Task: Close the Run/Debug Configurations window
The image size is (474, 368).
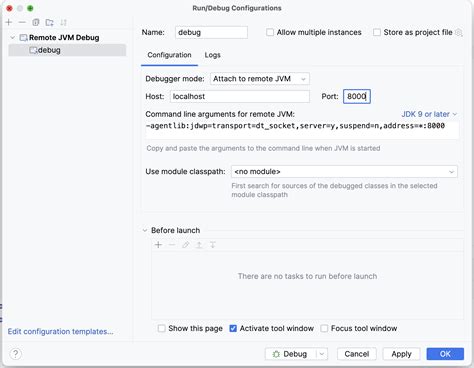Action: tap(9, 8)
